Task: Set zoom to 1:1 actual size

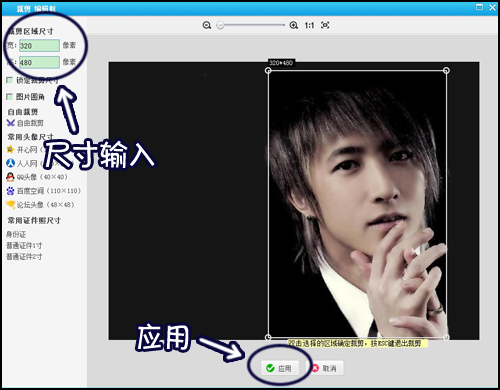Action: click(309, 25)
